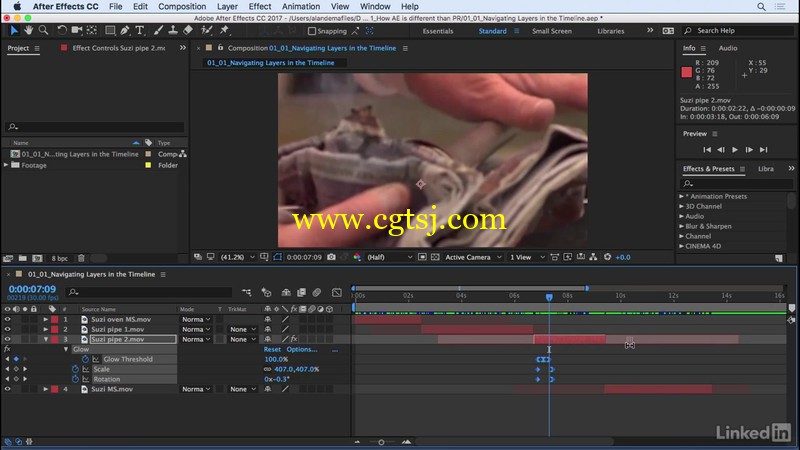Open the Graph Editor icon in timeline
Viewport: 800px width, 450px height.
[337, 292]
